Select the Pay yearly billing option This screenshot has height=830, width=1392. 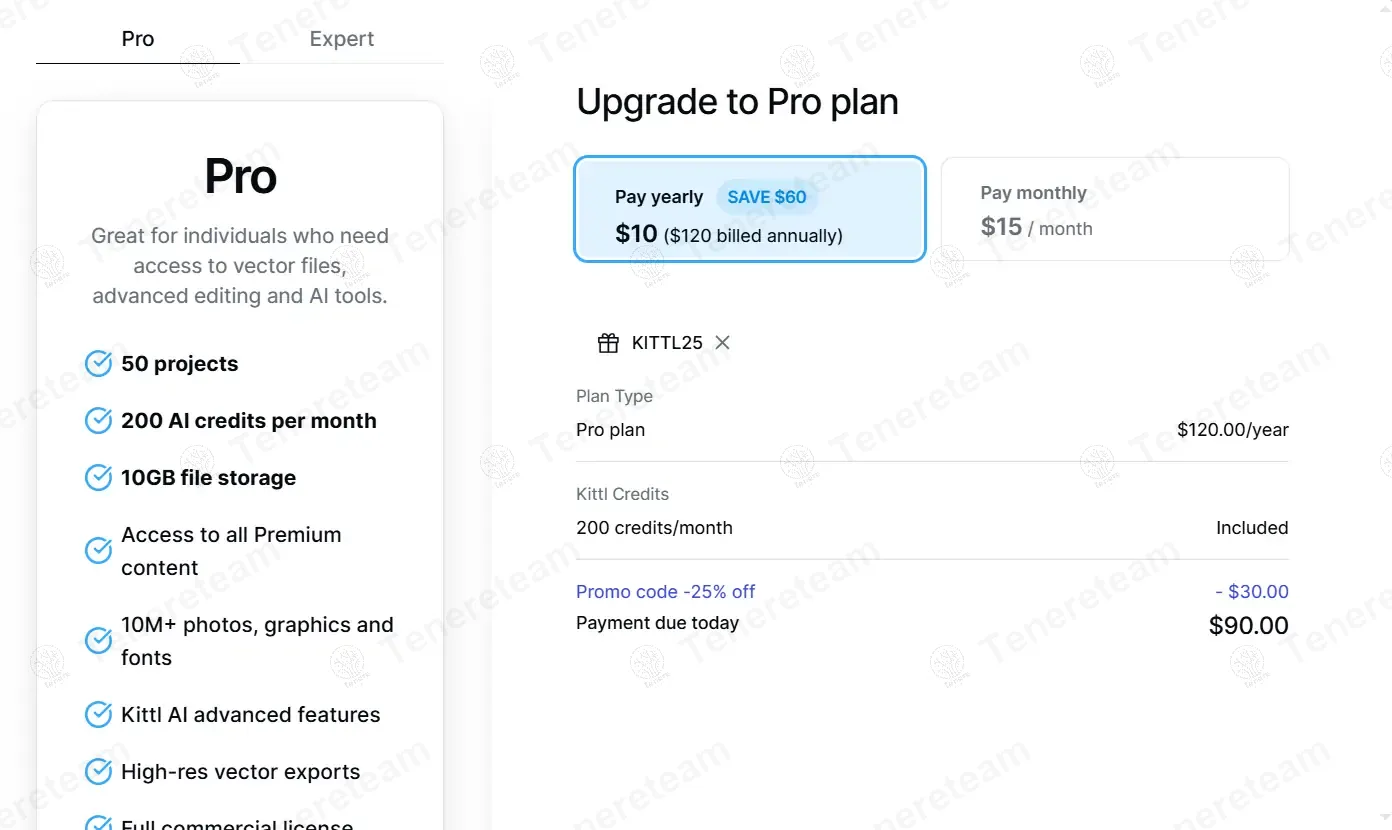click(x=750, y=209)
